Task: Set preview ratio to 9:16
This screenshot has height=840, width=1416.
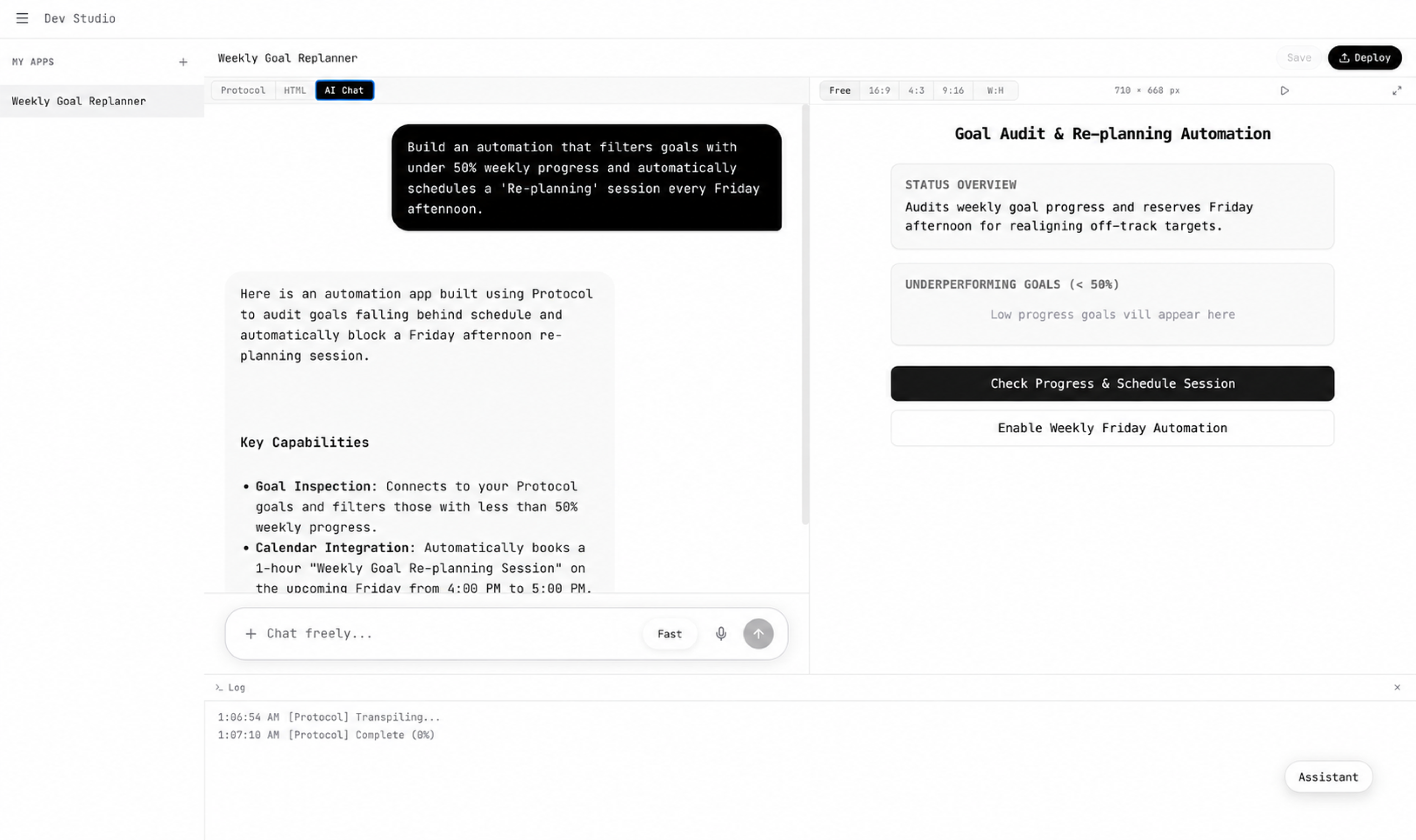Action: point(953,90)
